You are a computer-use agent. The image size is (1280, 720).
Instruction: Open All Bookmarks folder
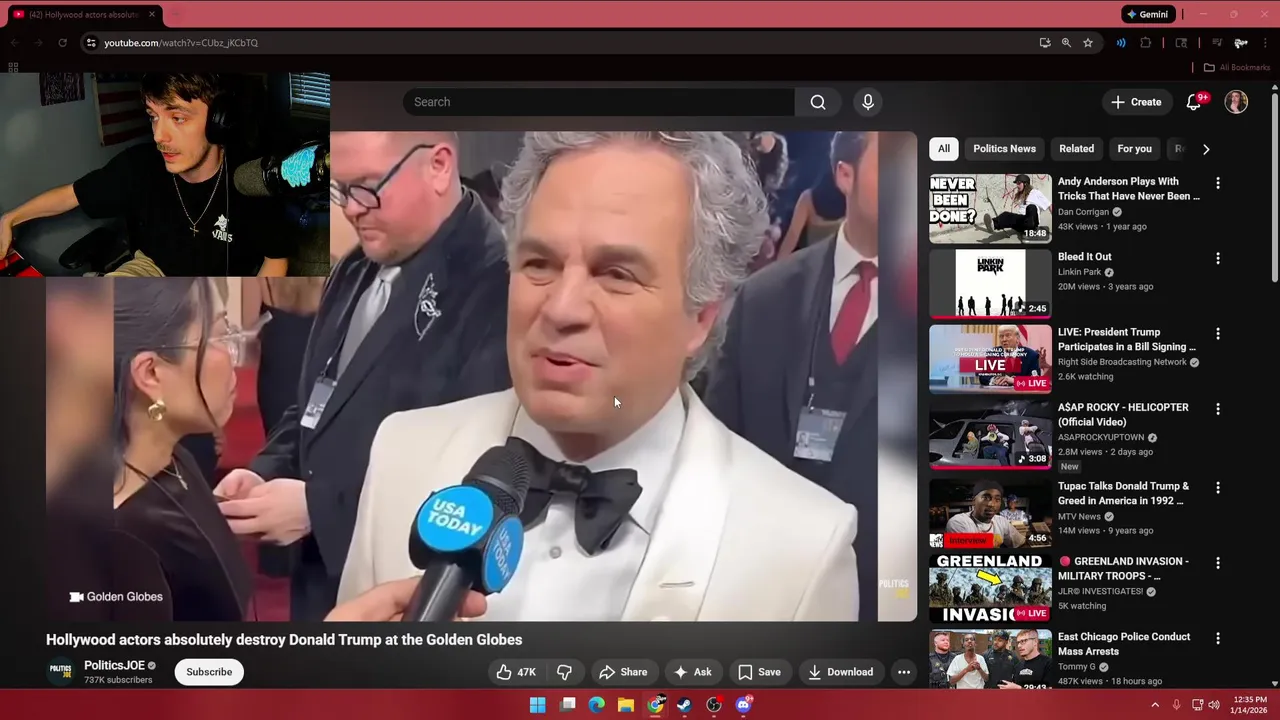1236,68
